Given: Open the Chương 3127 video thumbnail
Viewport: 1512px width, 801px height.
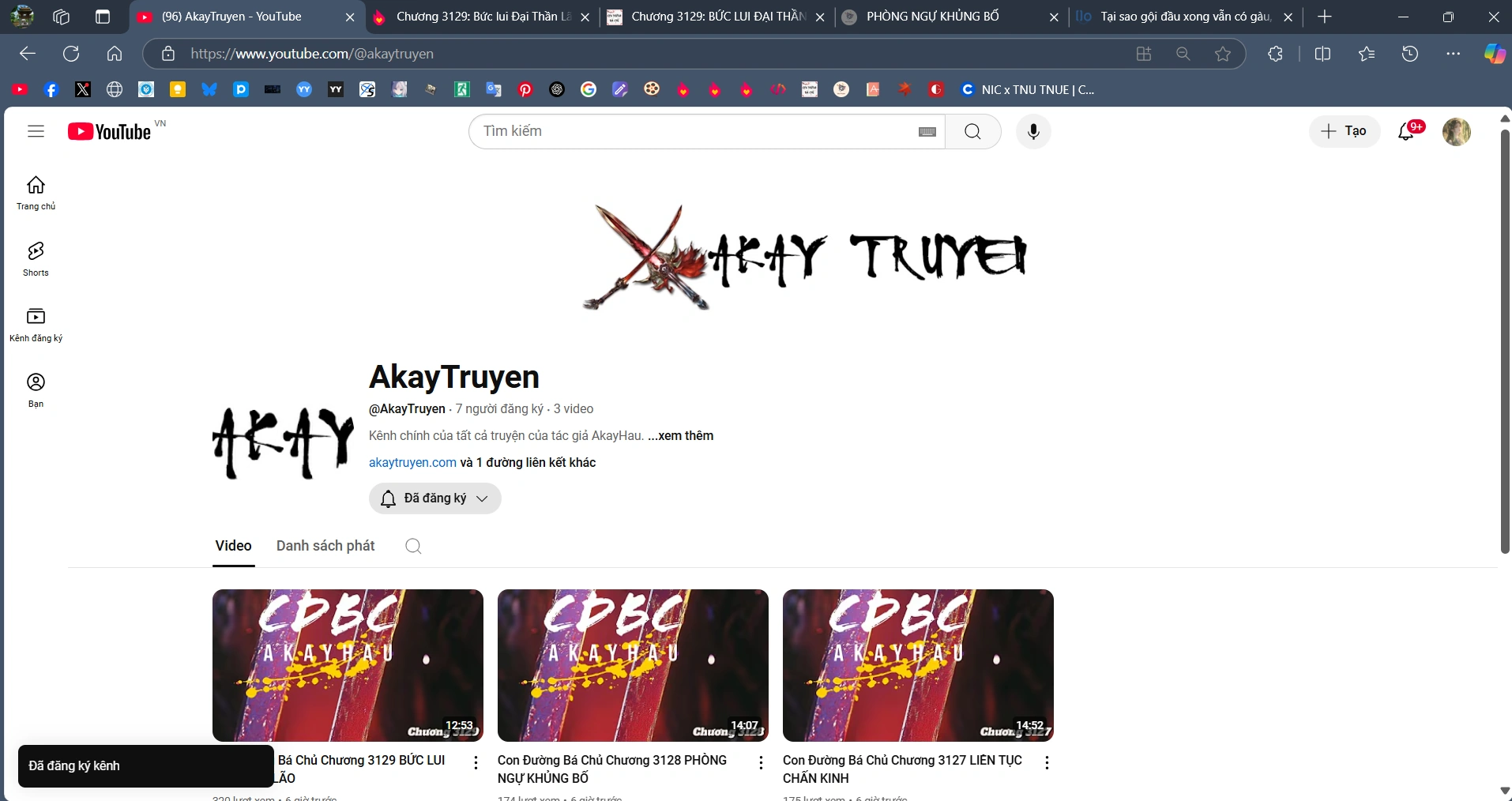Looking at the screenshot, I should coord(918,665).
